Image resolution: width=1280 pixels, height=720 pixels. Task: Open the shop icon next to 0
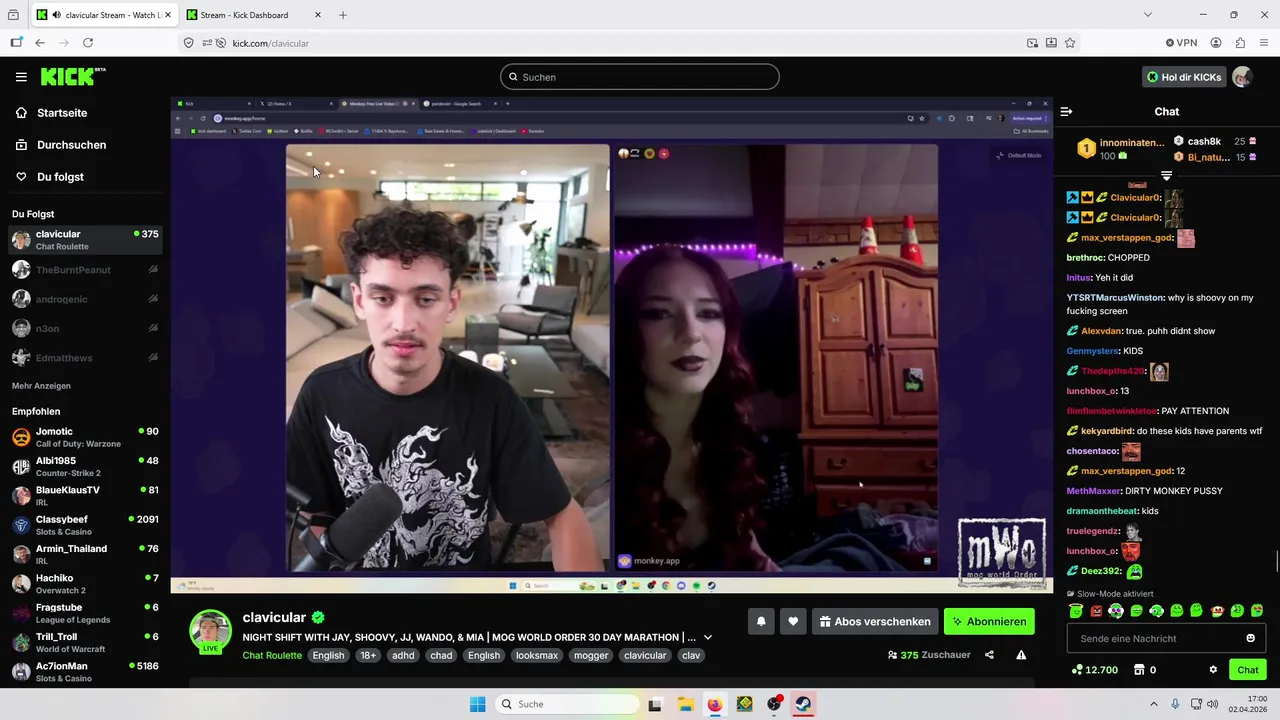1139,670
